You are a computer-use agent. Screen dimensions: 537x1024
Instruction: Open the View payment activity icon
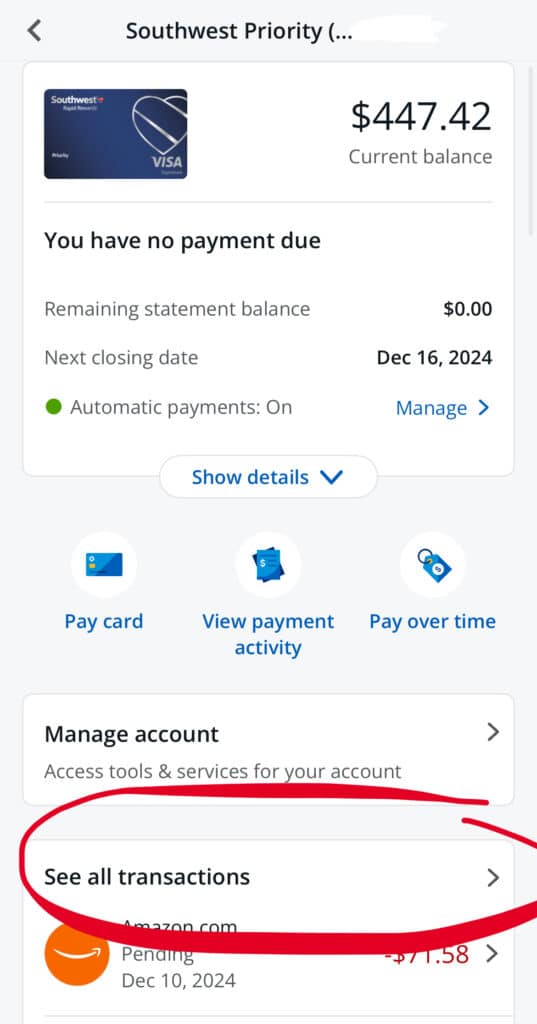pos(268,564)
